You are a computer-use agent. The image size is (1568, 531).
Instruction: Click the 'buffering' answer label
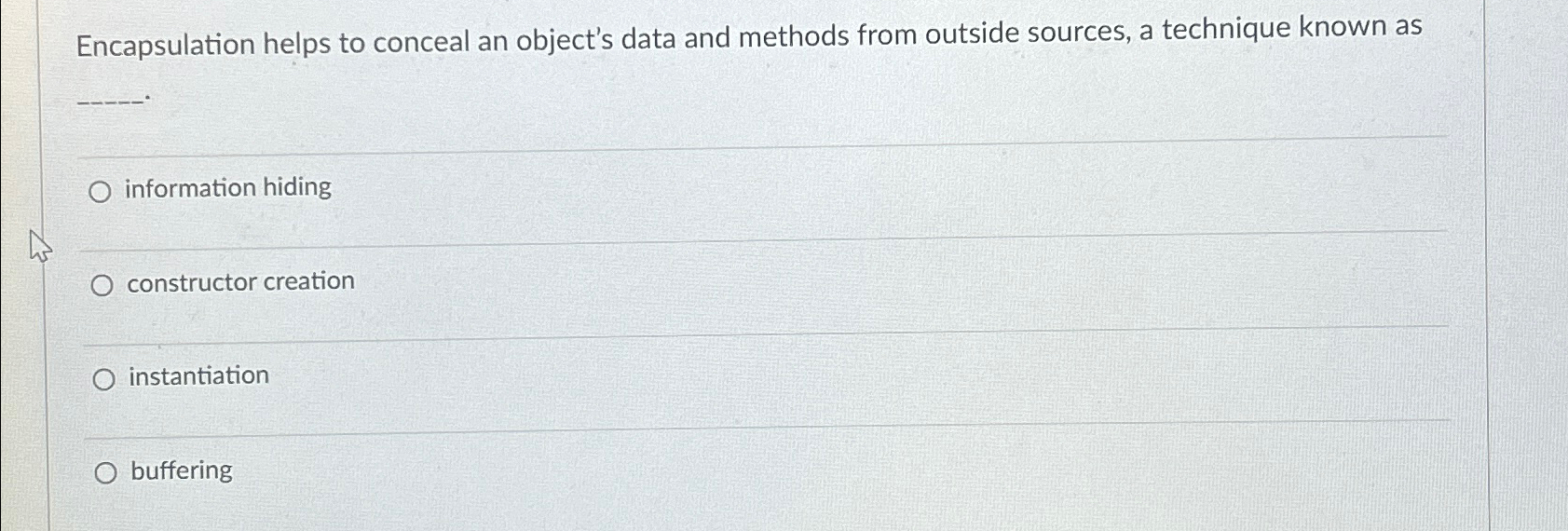click(x=182, y=470)
